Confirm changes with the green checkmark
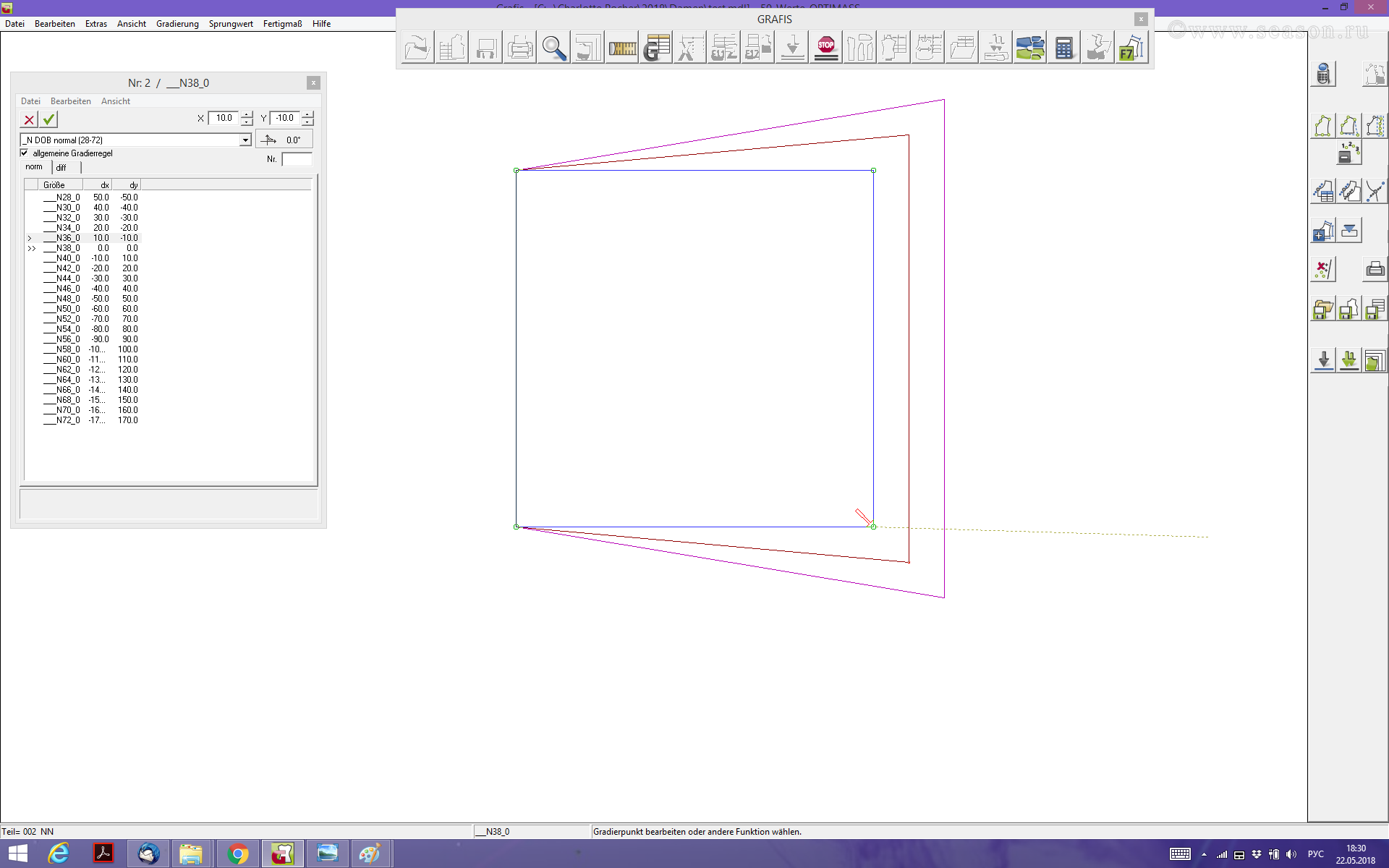This screenshot has height=868, width=1389. tap(49, 119)
